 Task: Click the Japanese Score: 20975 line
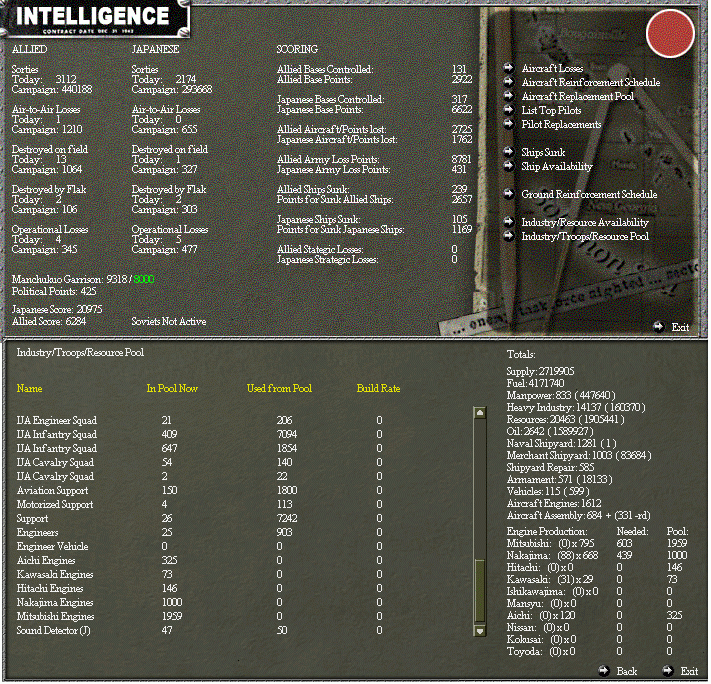pos(57,309)
